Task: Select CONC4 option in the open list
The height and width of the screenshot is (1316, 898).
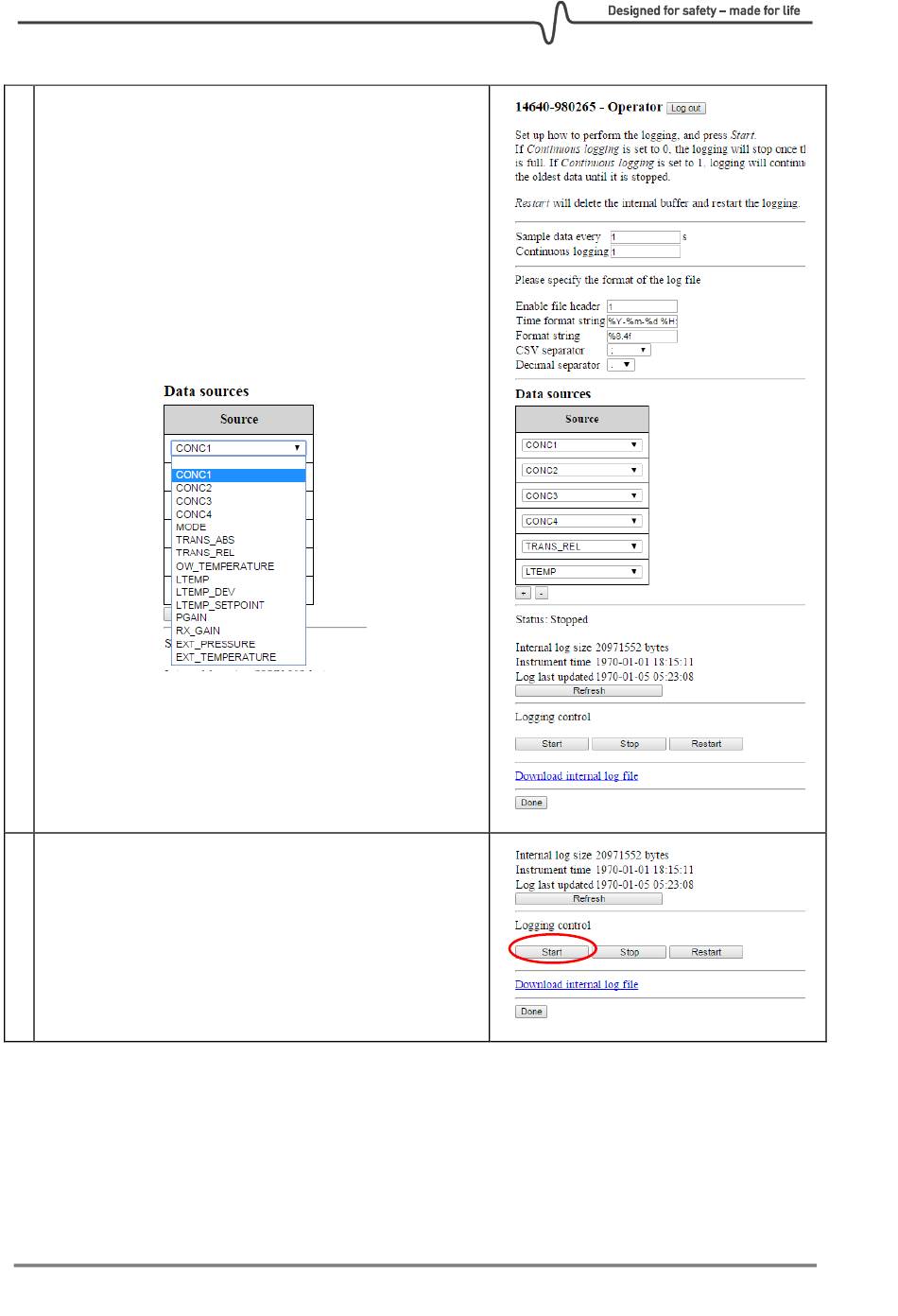Action: [238, 514]
